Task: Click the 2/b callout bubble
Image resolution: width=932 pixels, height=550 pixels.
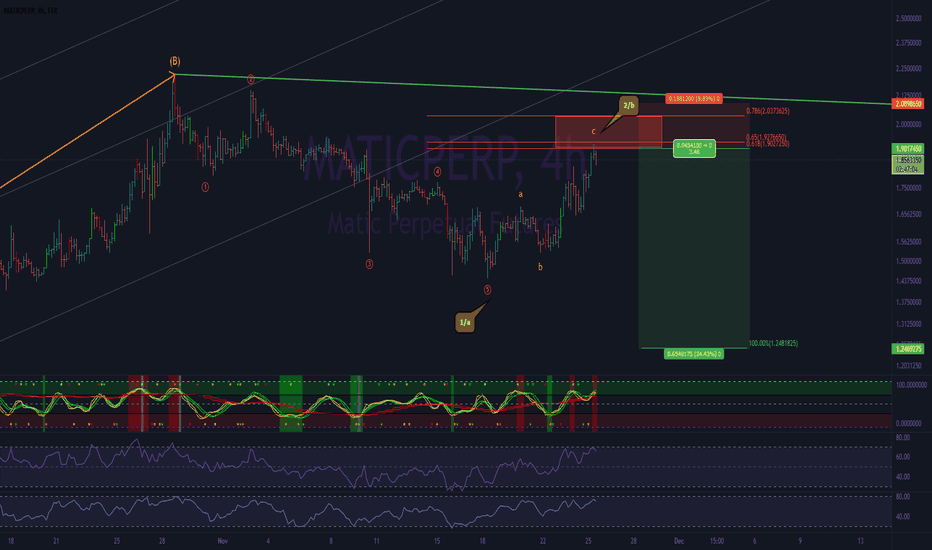Action: point(628,106)
